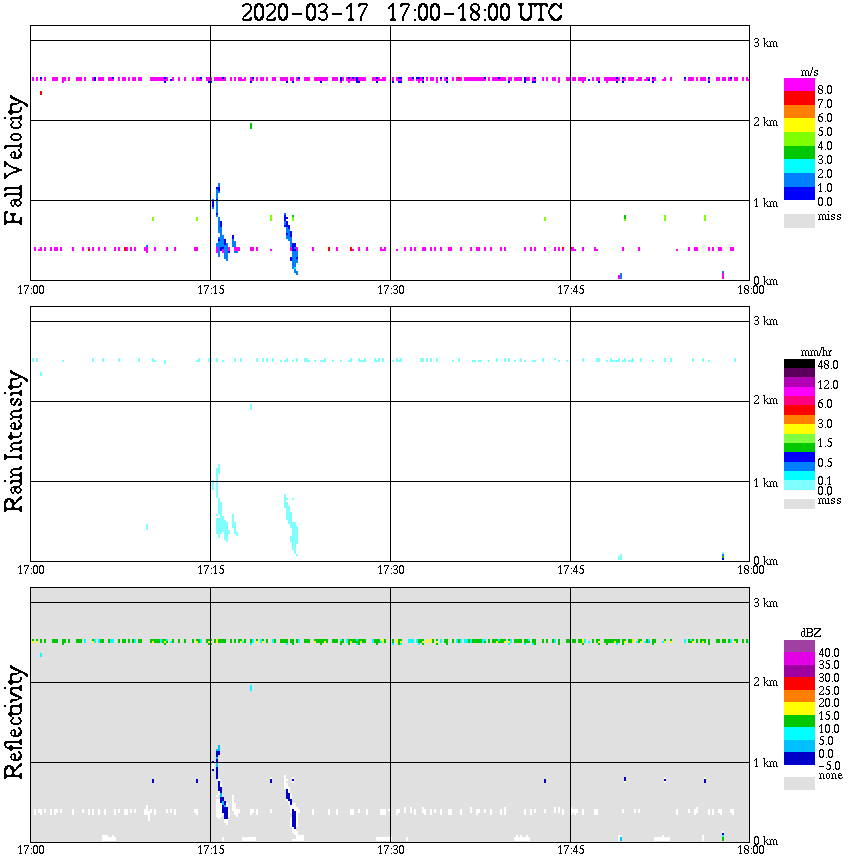Click the 1 km label of Reflectivity panel
The height and width of the screenshot is (868, 850).
click(x=765, y=763)
